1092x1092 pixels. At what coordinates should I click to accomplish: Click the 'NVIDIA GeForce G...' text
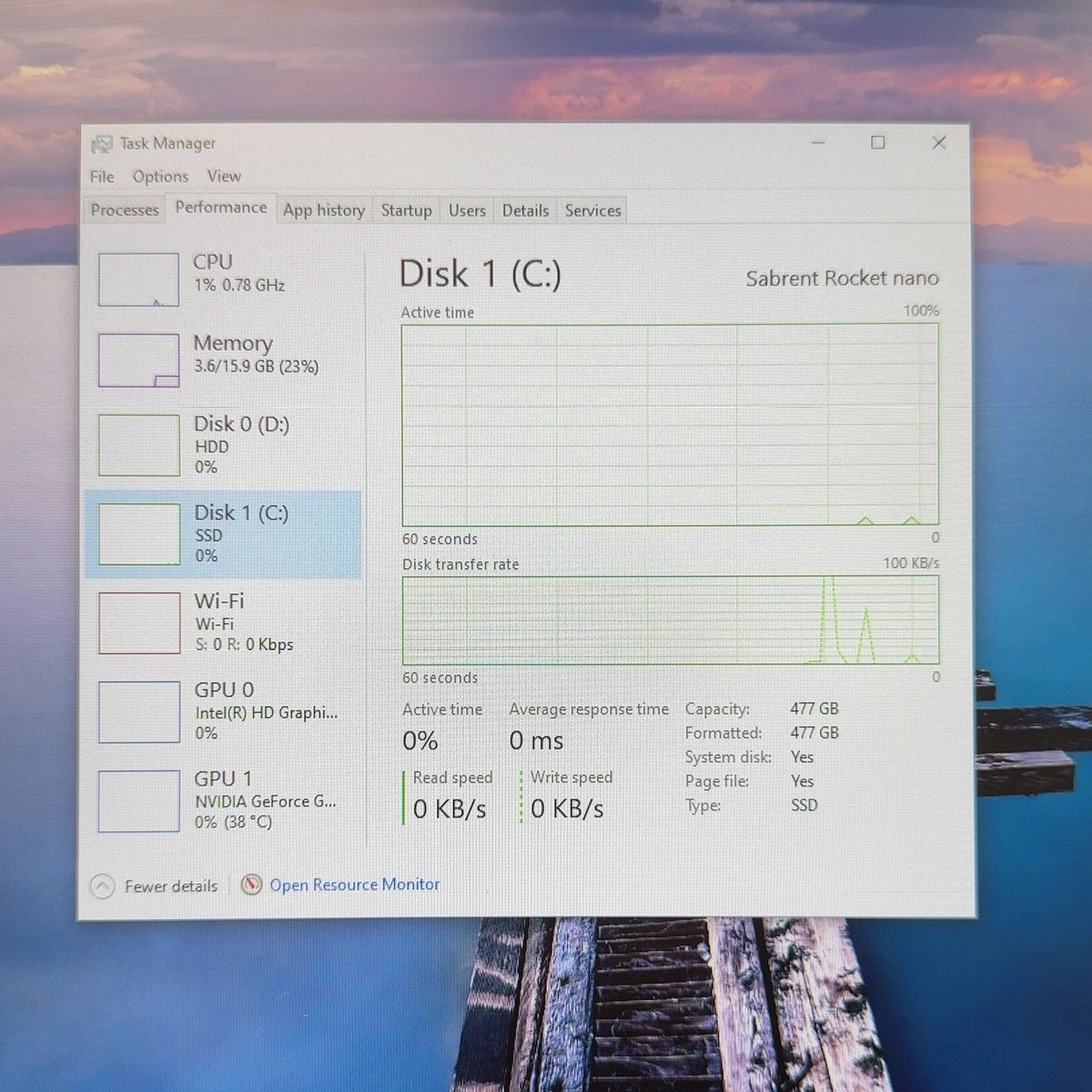[266, 802]
